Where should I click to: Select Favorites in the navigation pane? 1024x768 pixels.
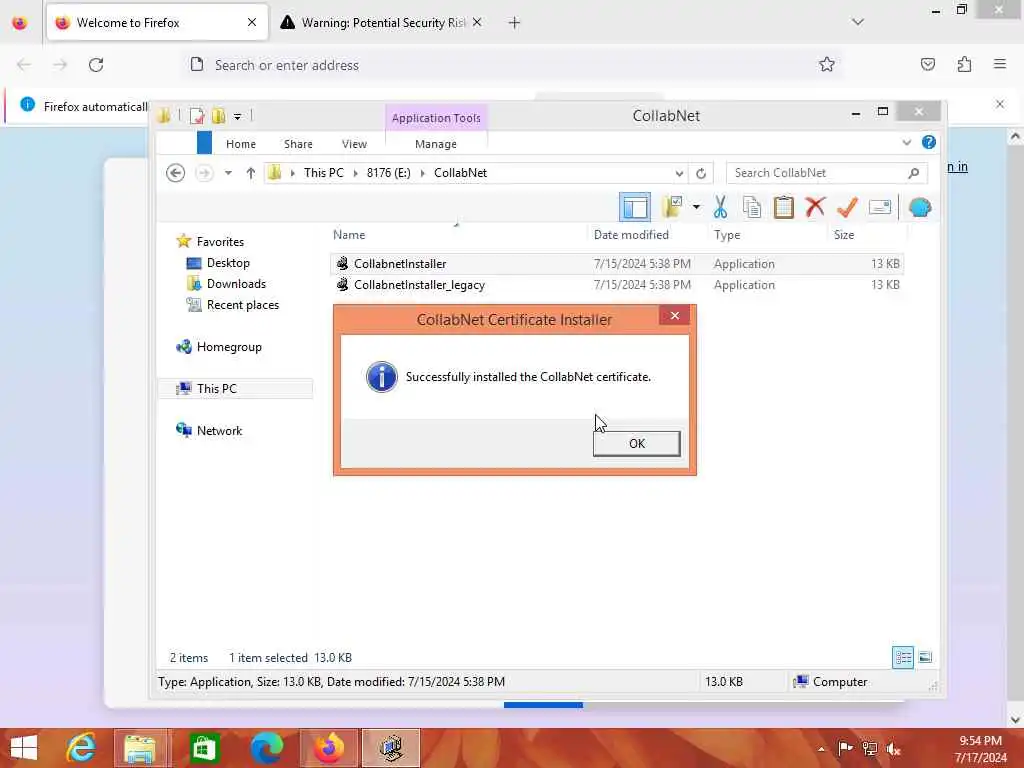220,242
